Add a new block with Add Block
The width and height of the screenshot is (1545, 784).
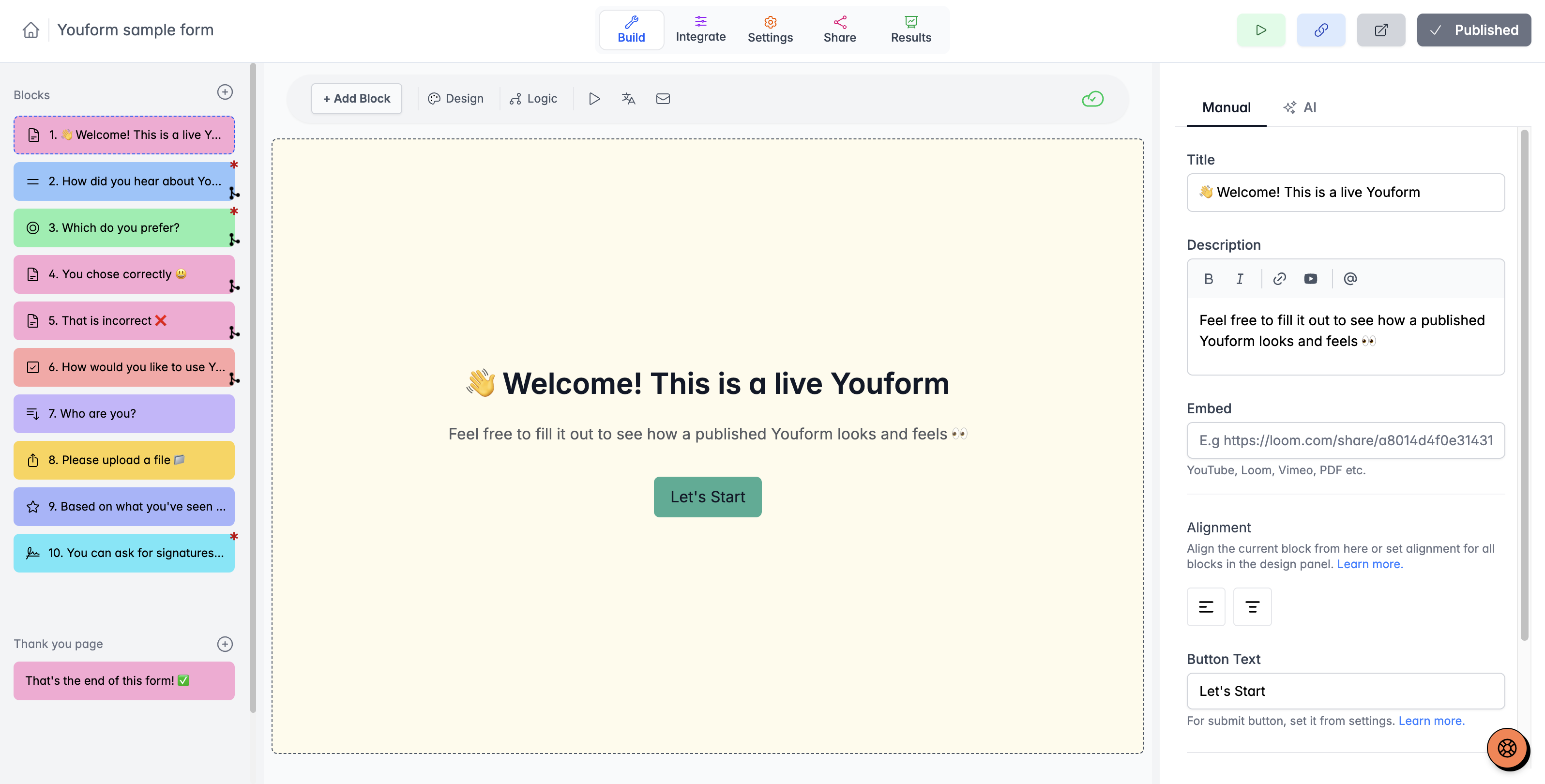pyautogui.click(x=356, y=98)
